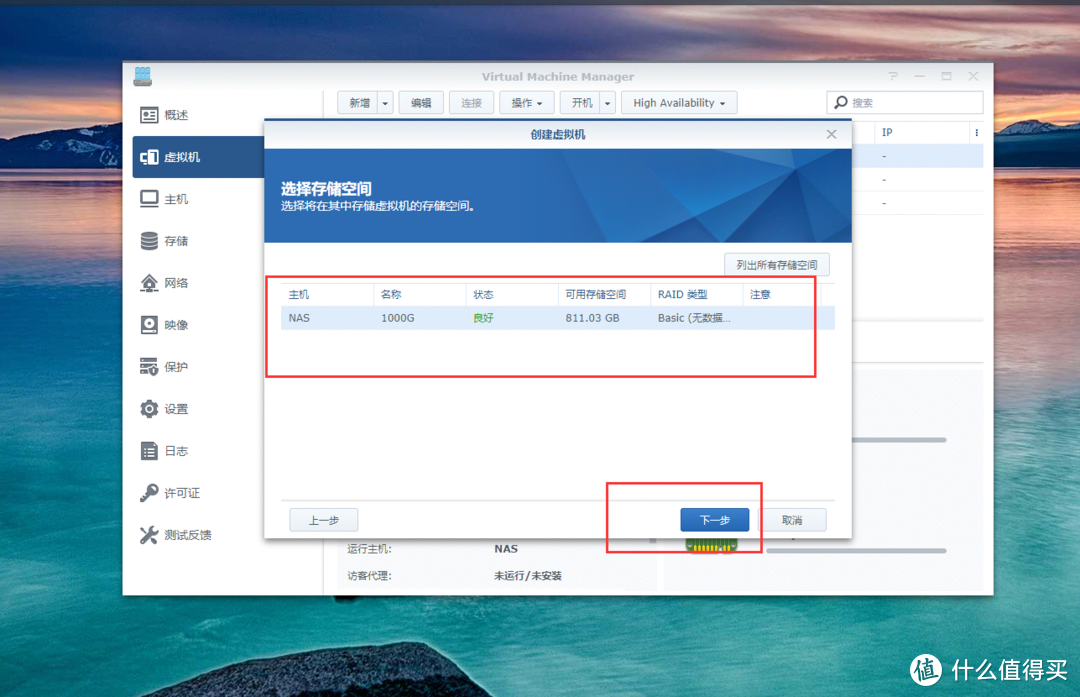Viewport: 1080px width, 697px height.
Task: Expand the 新增 dropdown arrow
Action: pyautogui.click(x=385, y=103)
